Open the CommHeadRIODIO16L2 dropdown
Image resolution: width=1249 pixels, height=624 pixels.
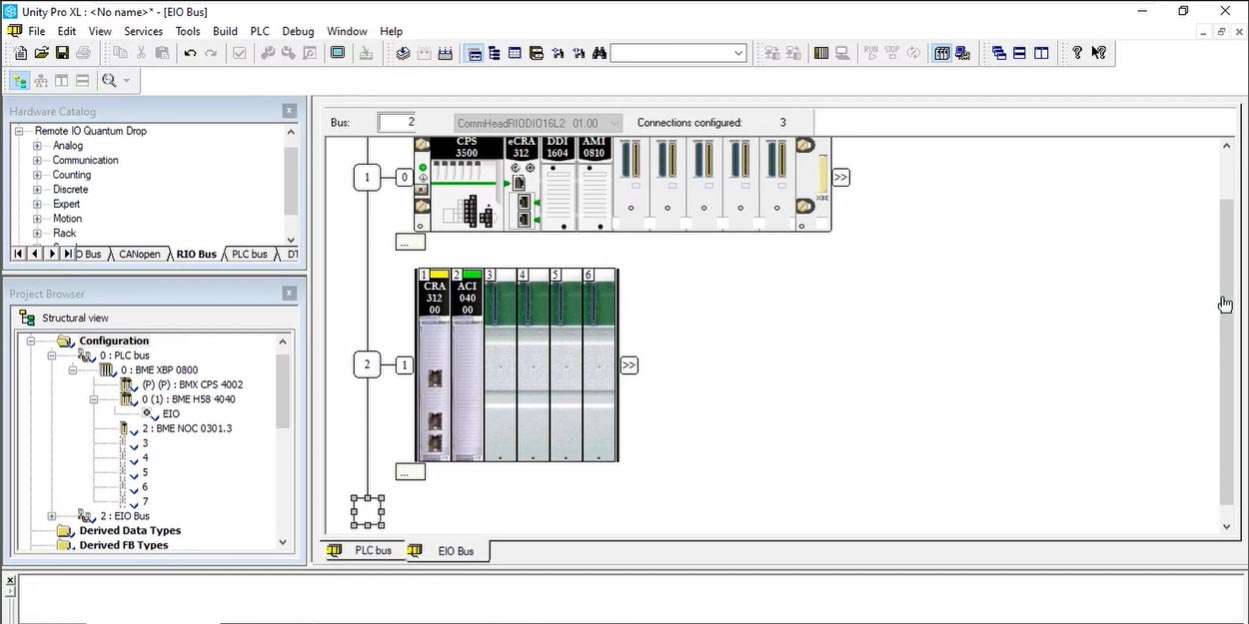point(614,123)
